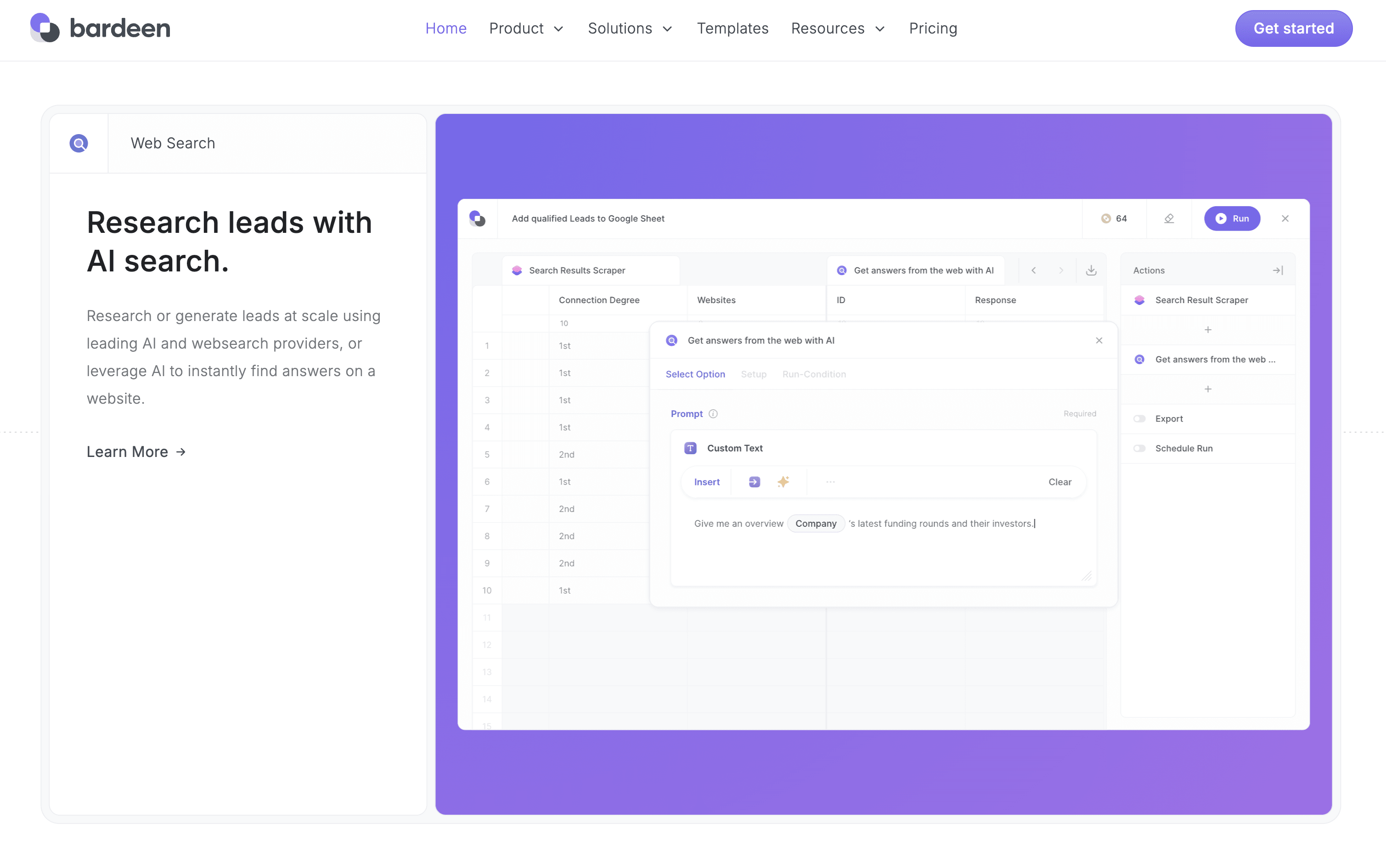Click the Bardeen icon in the playbook header
This screenshot has height=868, width=1386.
coord(477,218)
